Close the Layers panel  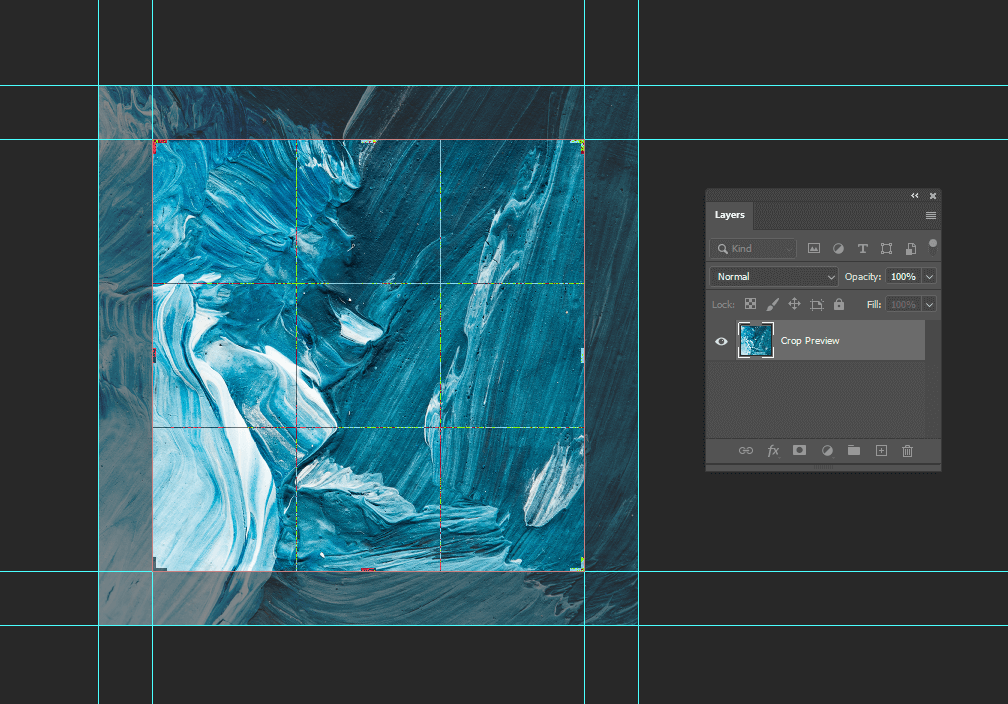click(933, 195)
